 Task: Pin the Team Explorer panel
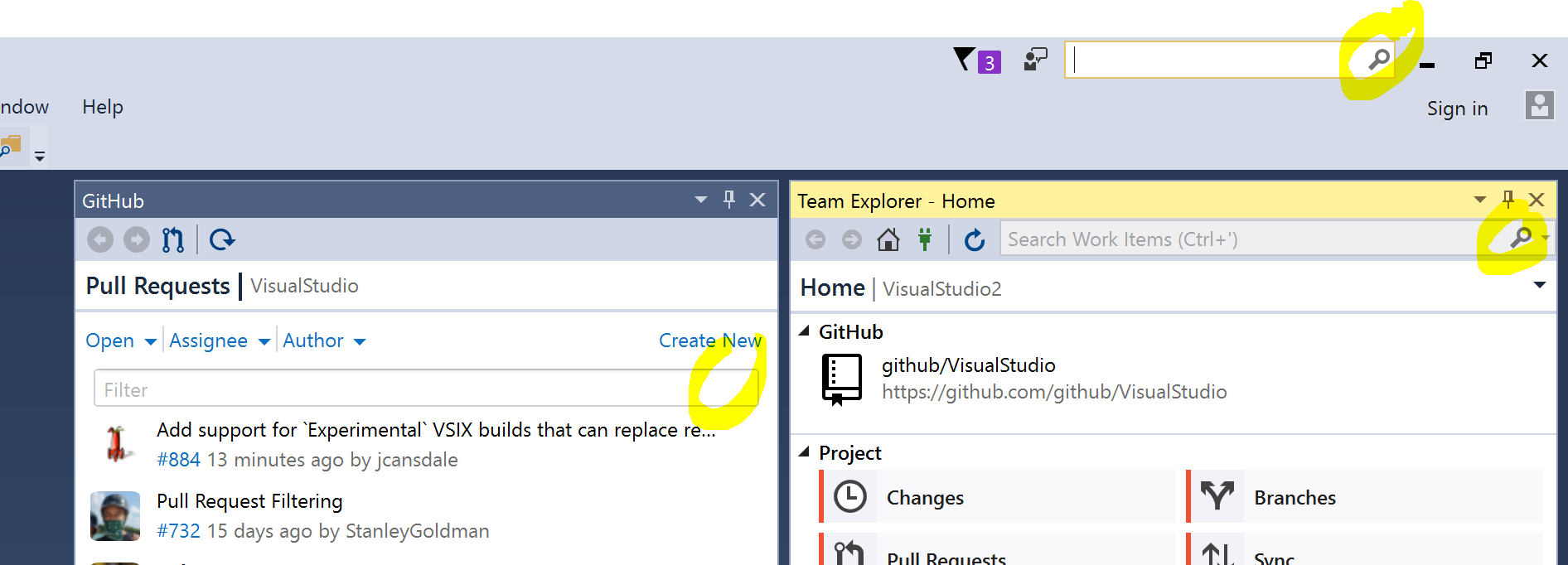click(x=1508, y=200)
